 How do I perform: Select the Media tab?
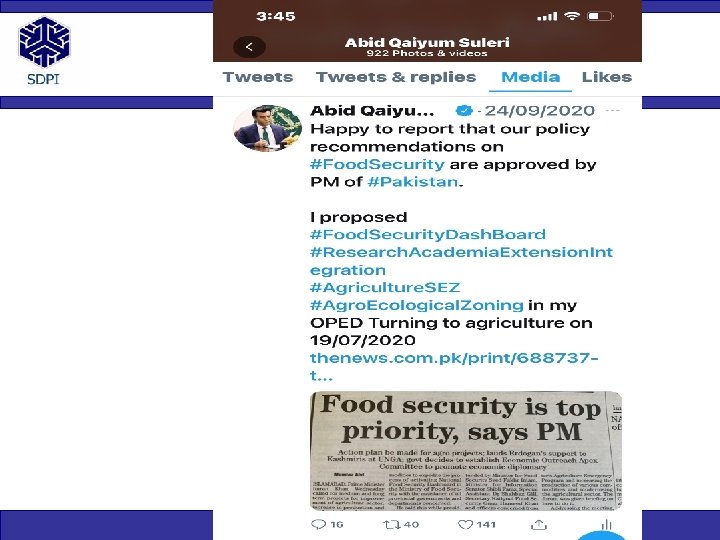530,77
